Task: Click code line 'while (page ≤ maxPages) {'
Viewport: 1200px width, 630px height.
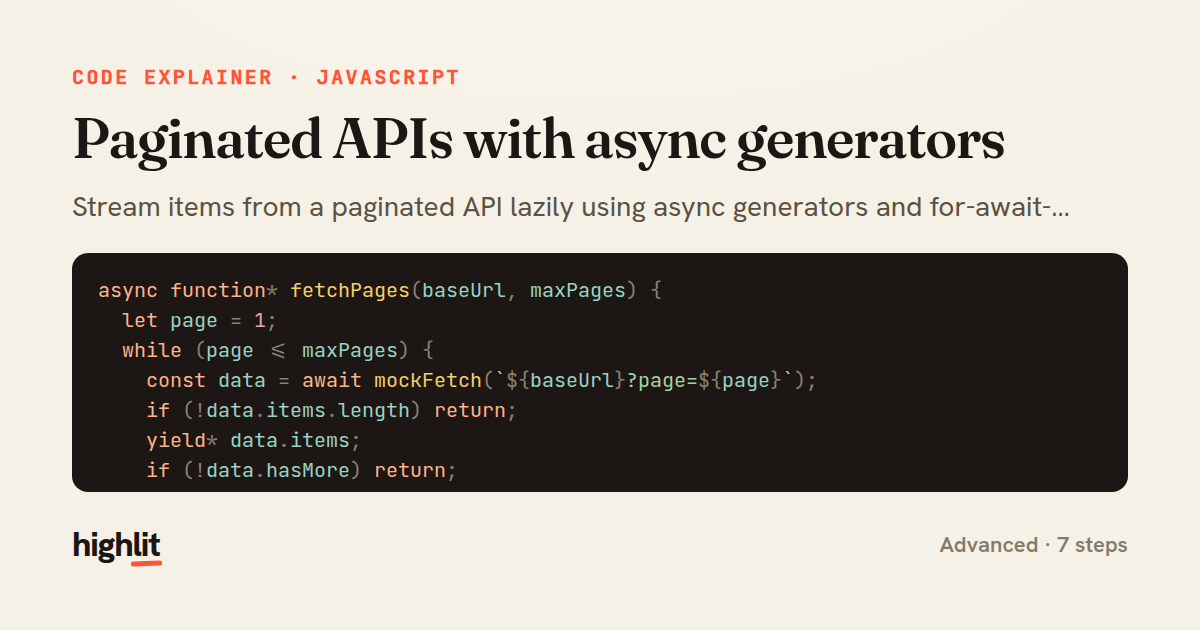Action: click(277, 351)
